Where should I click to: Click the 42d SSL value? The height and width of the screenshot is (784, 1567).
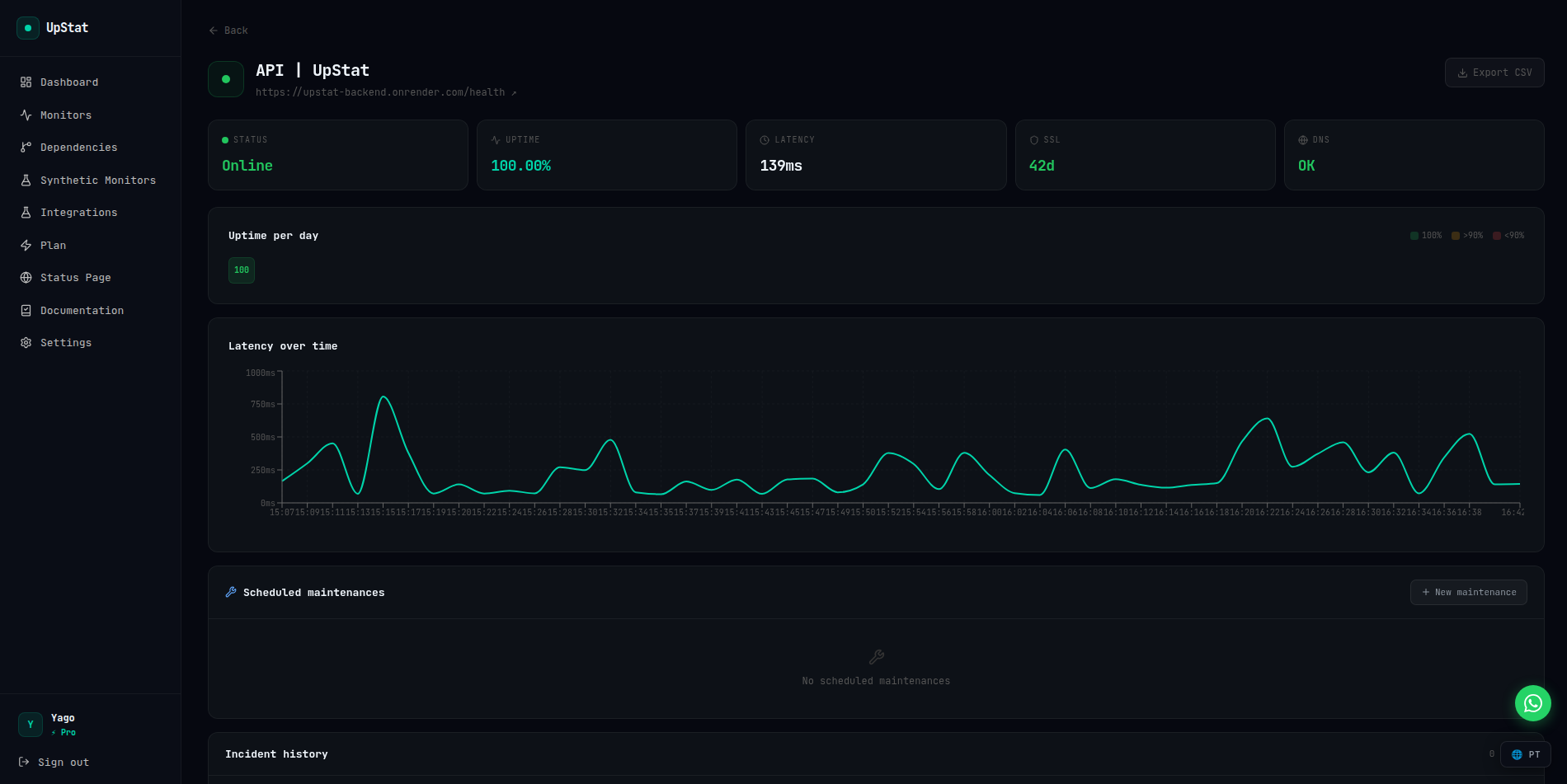pyautogui.click(x=1042, y=166)
